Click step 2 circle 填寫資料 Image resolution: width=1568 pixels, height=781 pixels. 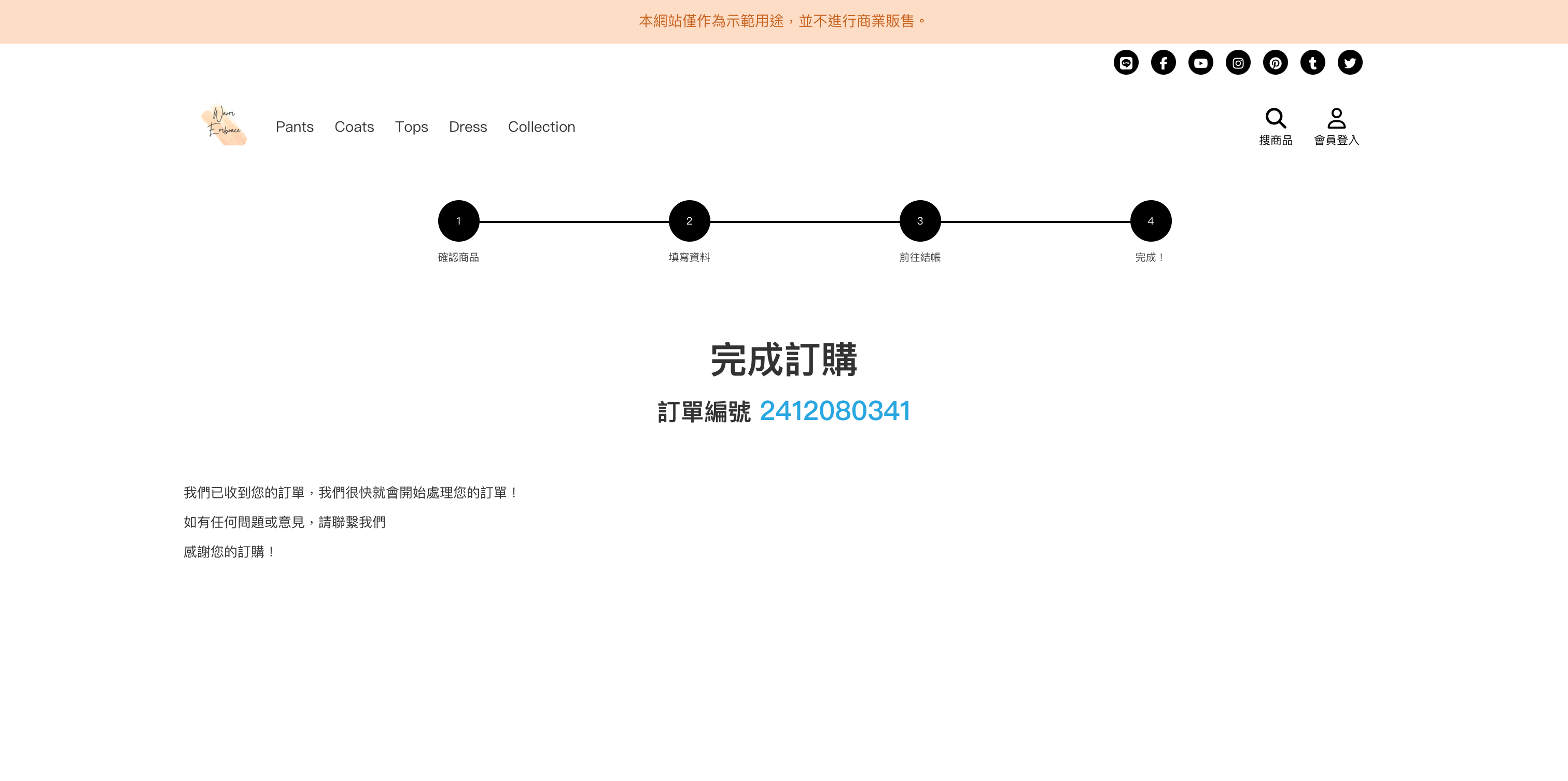point(689,221)
